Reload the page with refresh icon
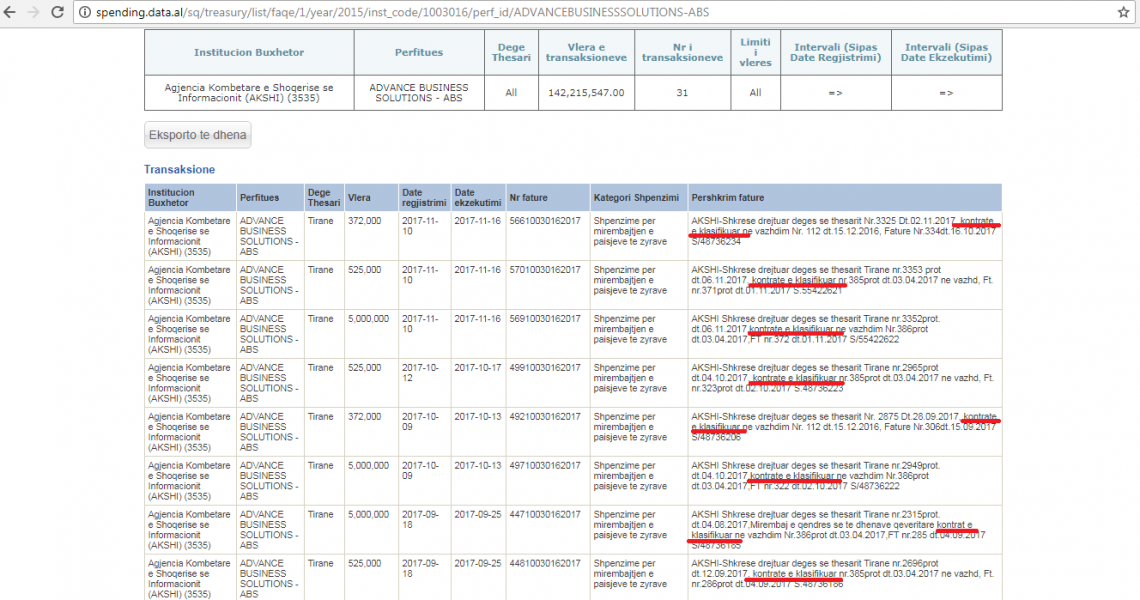The height and width of the screenshot is (600, 1140). coord(60,12)
